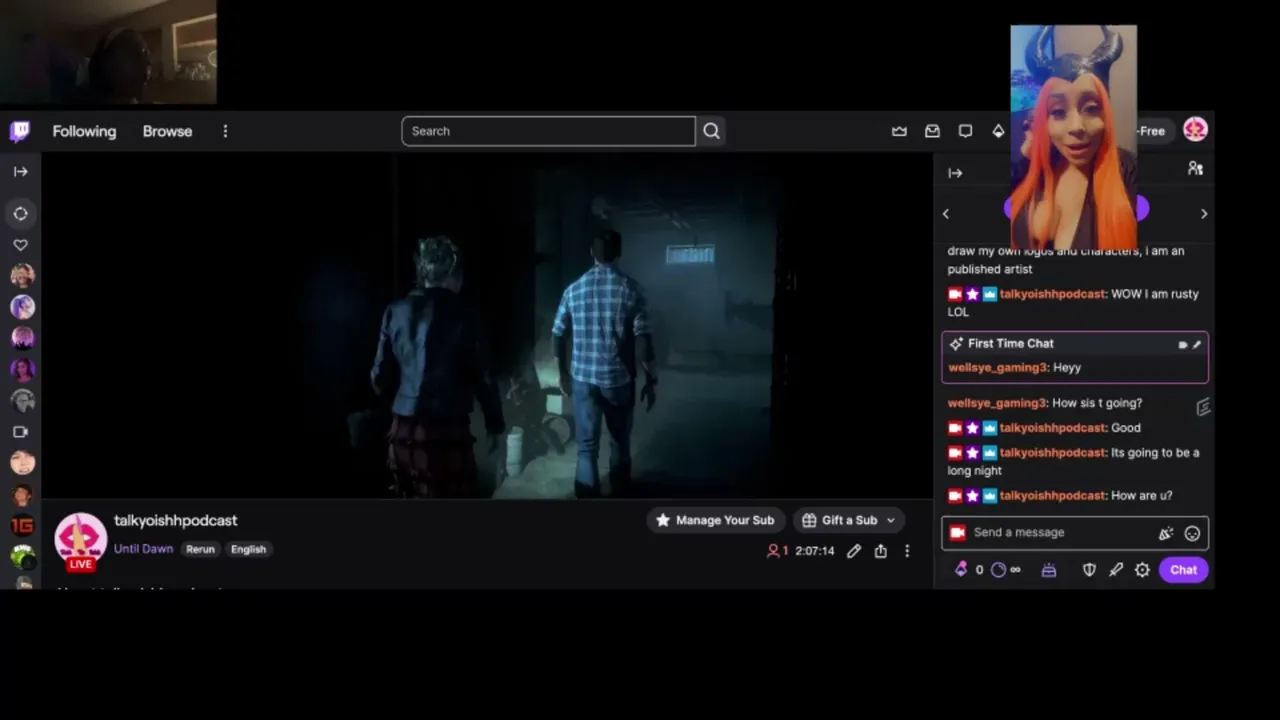Open the emote picker smiley
Screen dimensions: 1280x720
1192,533
